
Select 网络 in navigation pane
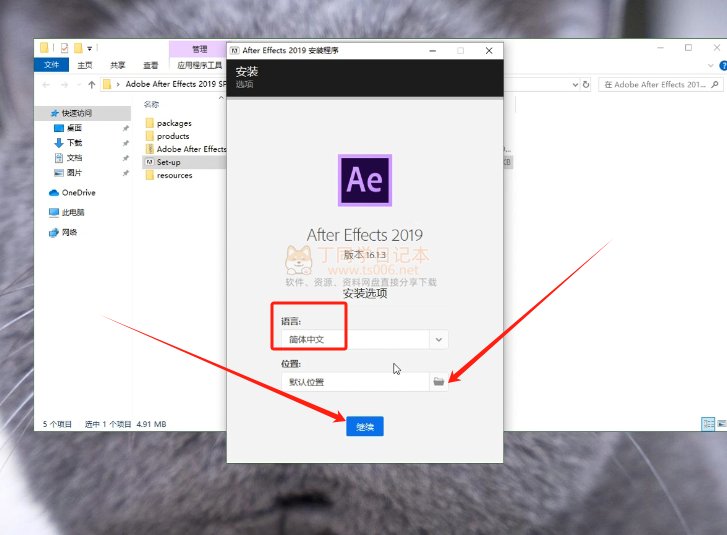click(69, 232)
